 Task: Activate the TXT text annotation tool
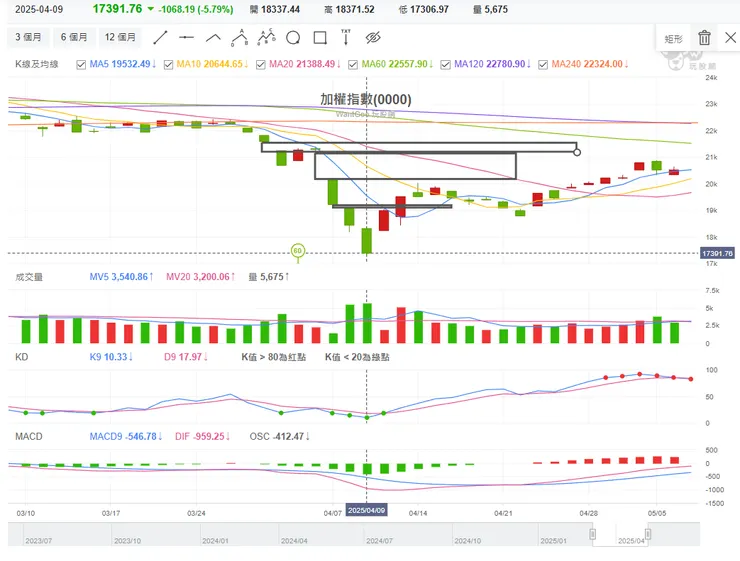click(346, 37)
